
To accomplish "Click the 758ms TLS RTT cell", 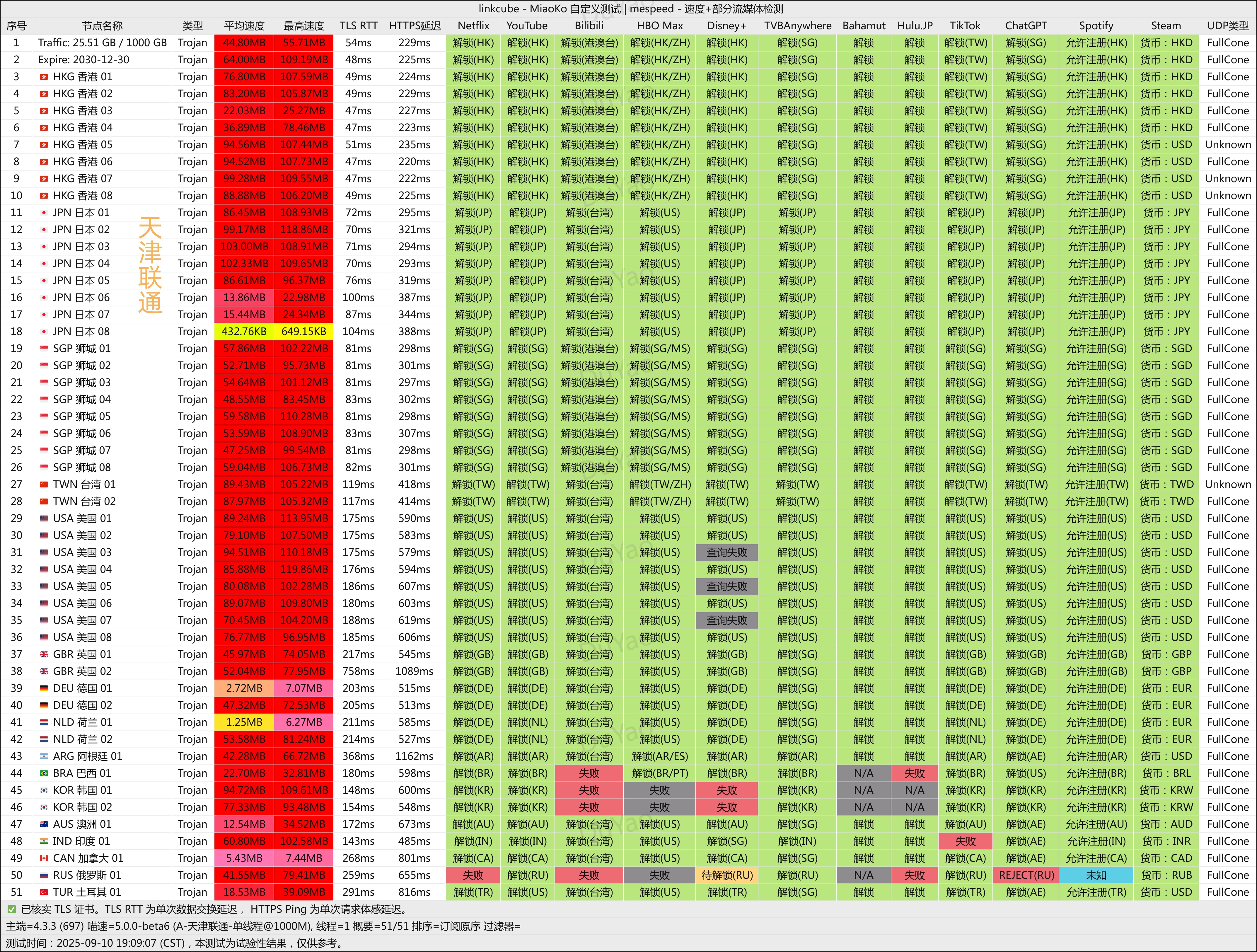I will pyautogui.click(x=359, y=672).
